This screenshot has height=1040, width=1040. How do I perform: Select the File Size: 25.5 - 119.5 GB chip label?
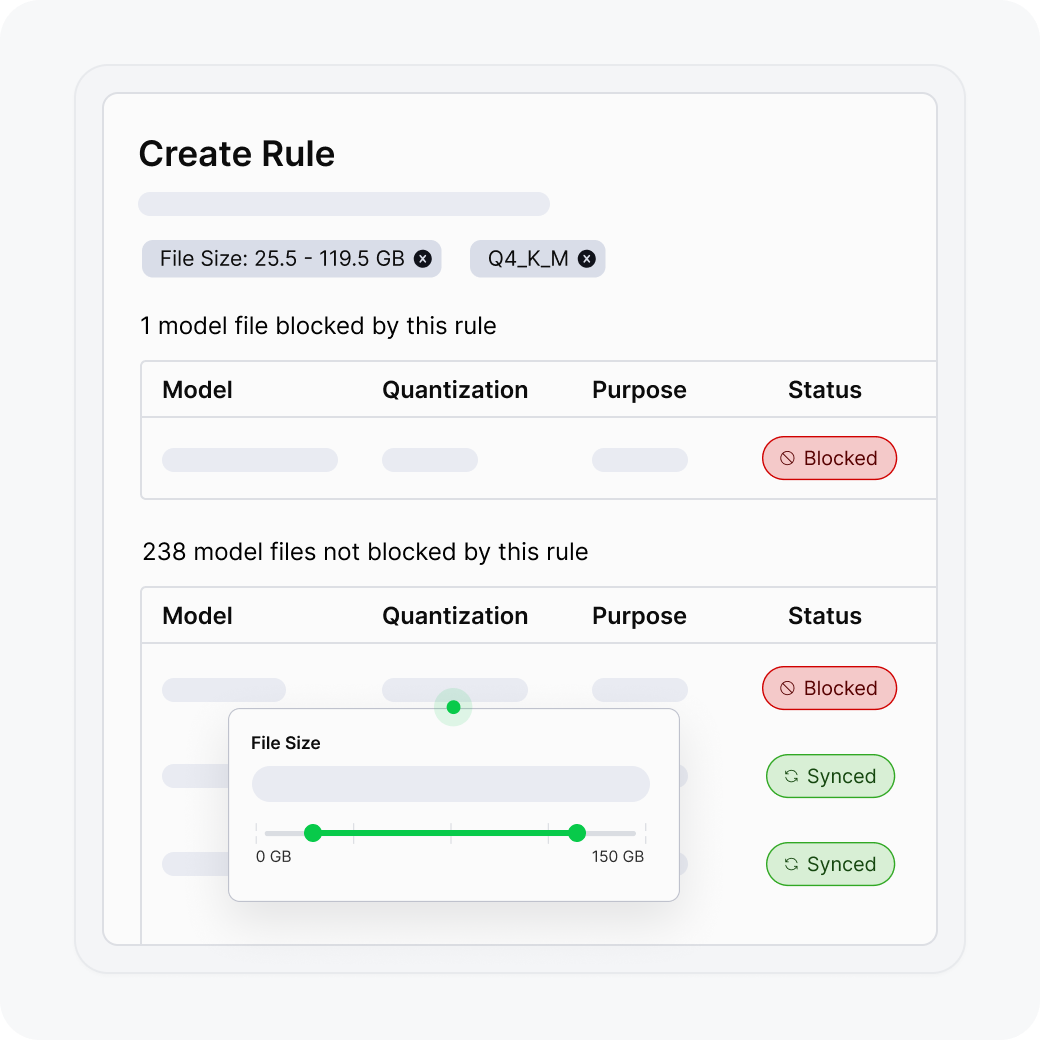(x=282, y=259)
